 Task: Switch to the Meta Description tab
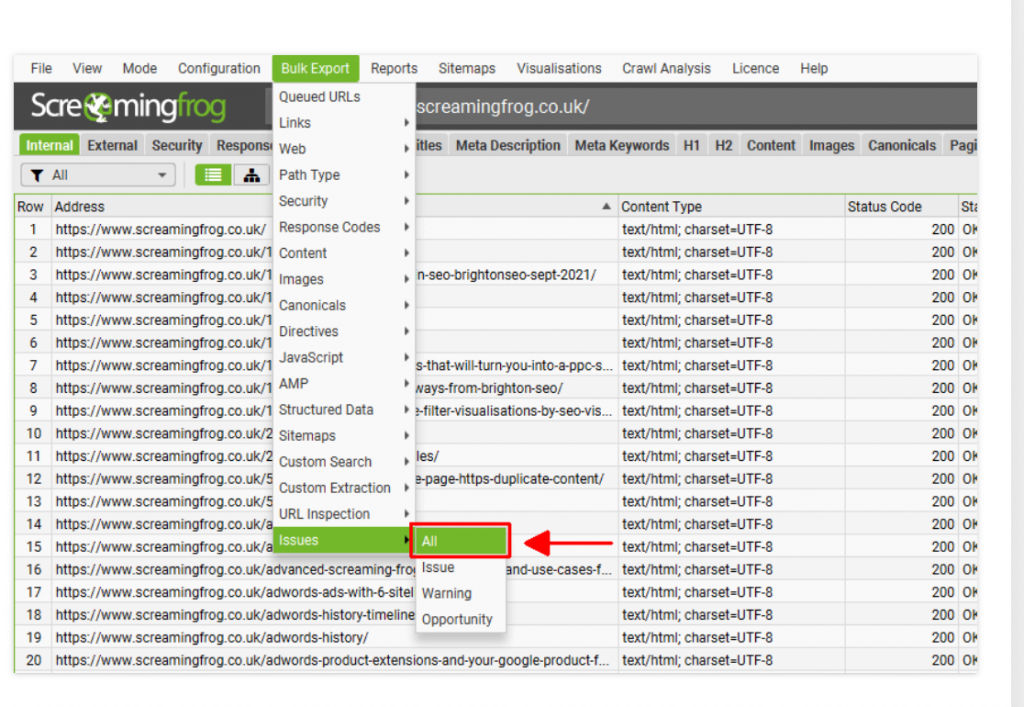click(x=508, y=144)
